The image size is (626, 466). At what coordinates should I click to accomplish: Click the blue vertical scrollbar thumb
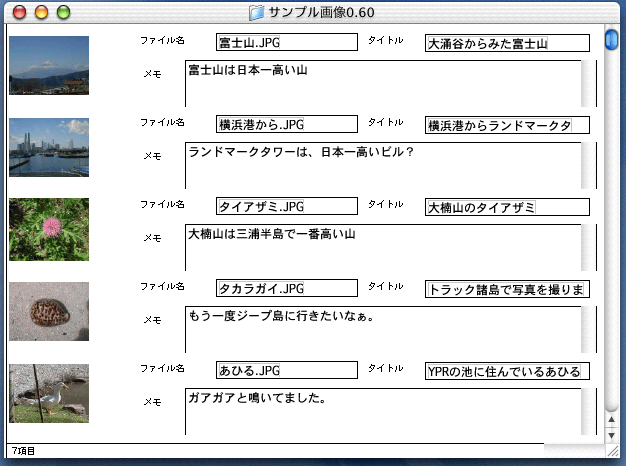(x=611, y=40)
